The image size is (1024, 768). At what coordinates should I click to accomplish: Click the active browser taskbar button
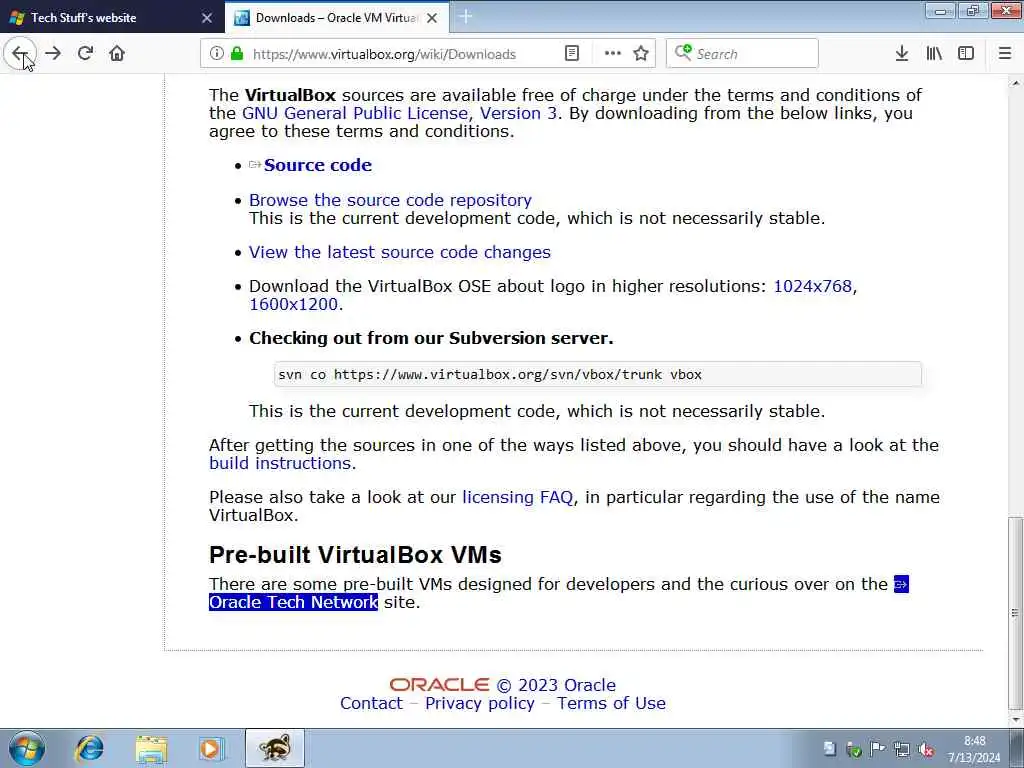pos(275,748)
